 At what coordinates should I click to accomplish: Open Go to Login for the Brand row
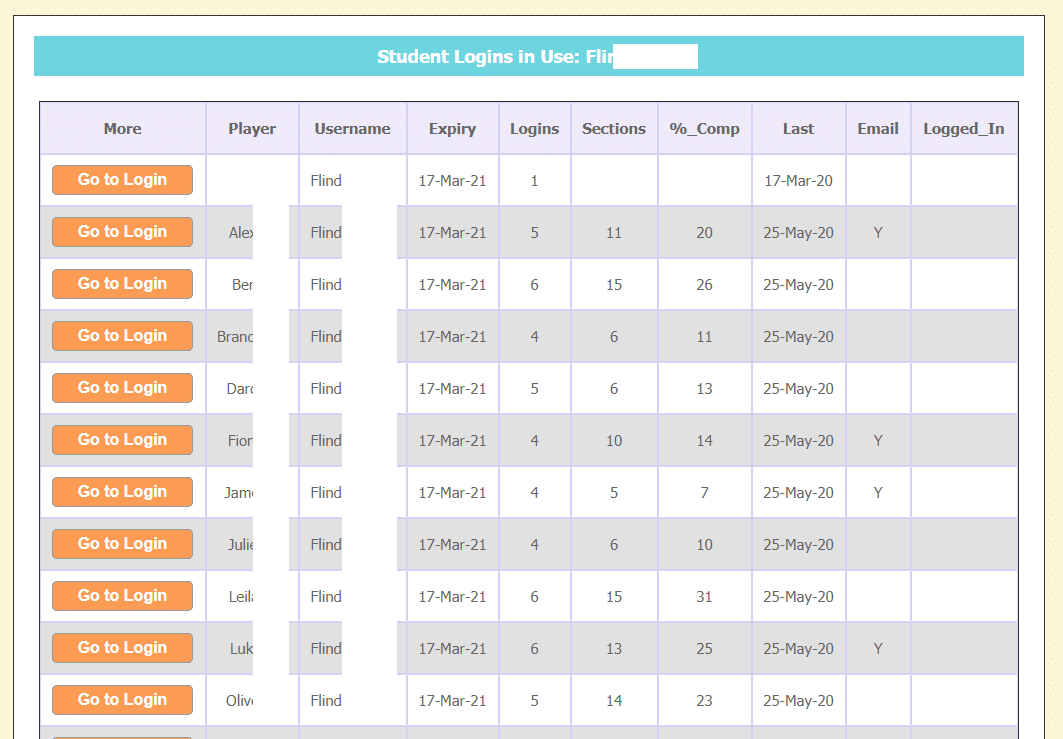pos(122,336)
